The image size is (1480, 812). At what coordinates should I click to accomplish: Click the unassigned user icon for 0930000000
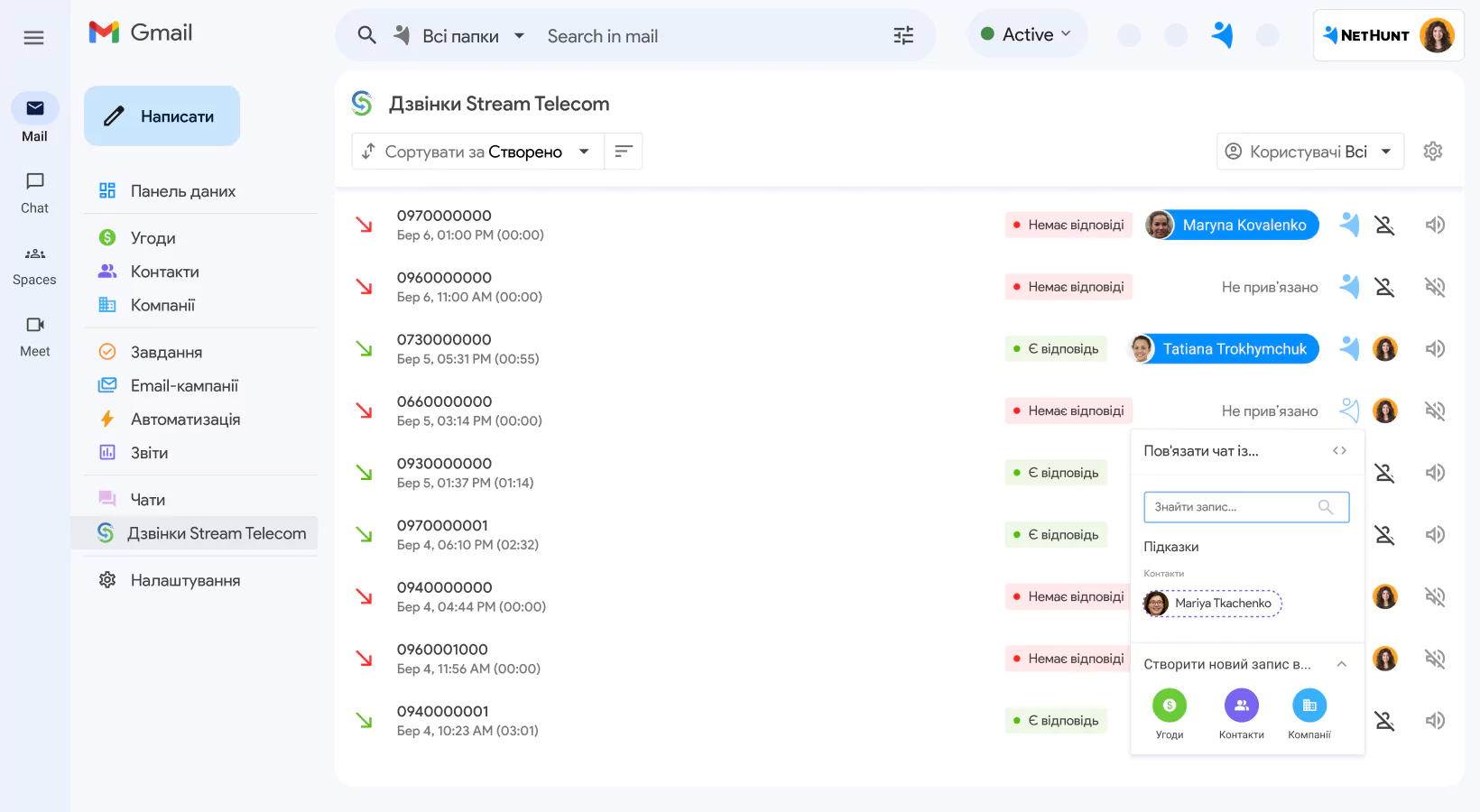1384,473
